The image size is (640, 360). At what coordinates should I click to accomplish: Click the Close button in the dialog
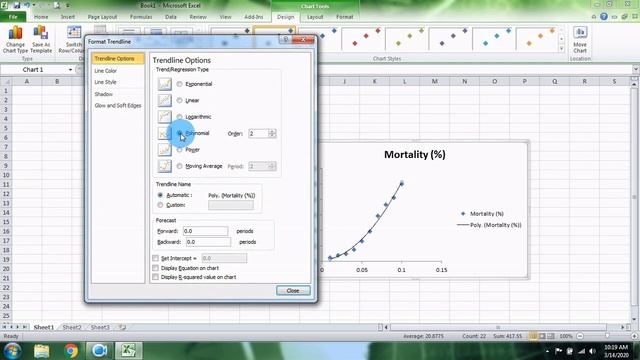coord(293,291)
